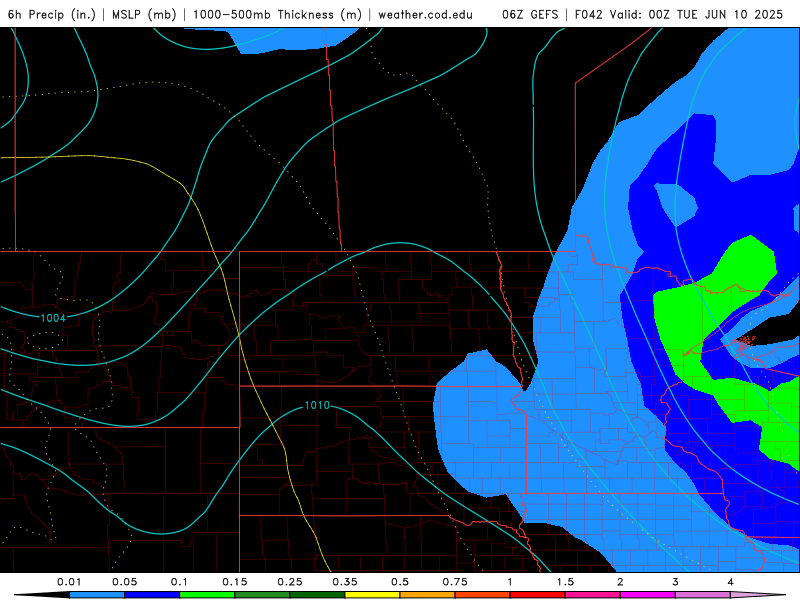Screen dimensions: 800x600
Task: Click the magenta 2–3 legend swatch
Action: click(x=648, y=595)
